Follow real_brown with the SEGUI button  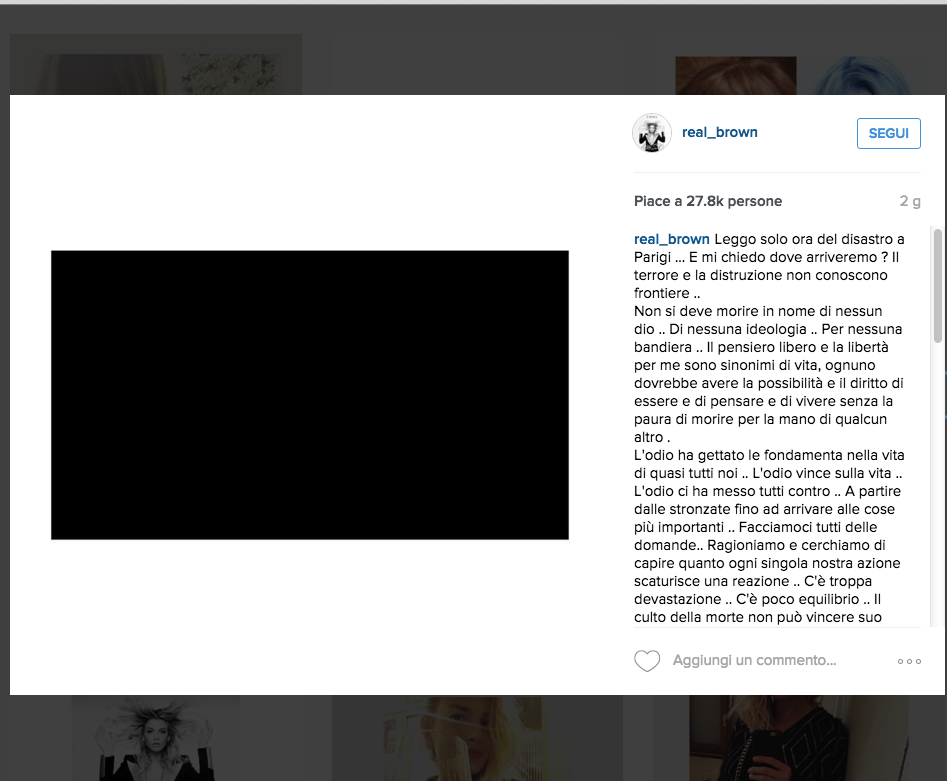[888, 132]
